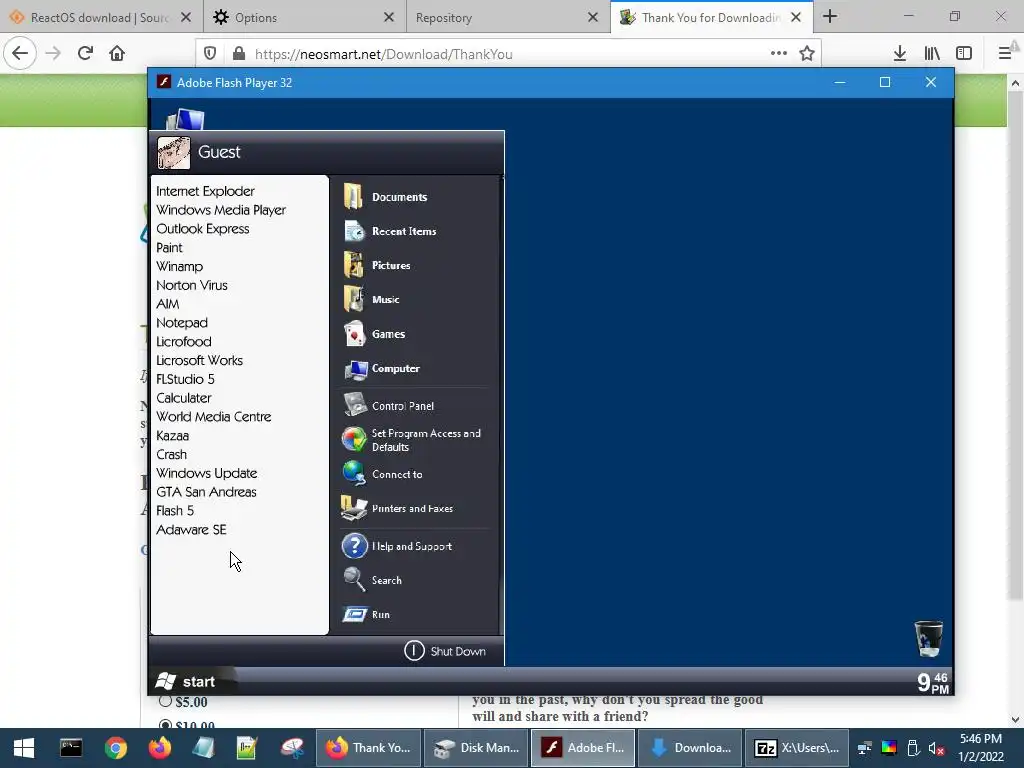The width and height of the screenshot is (1024, 768).
Task: Open the Run icon
Action: (355, 615)
